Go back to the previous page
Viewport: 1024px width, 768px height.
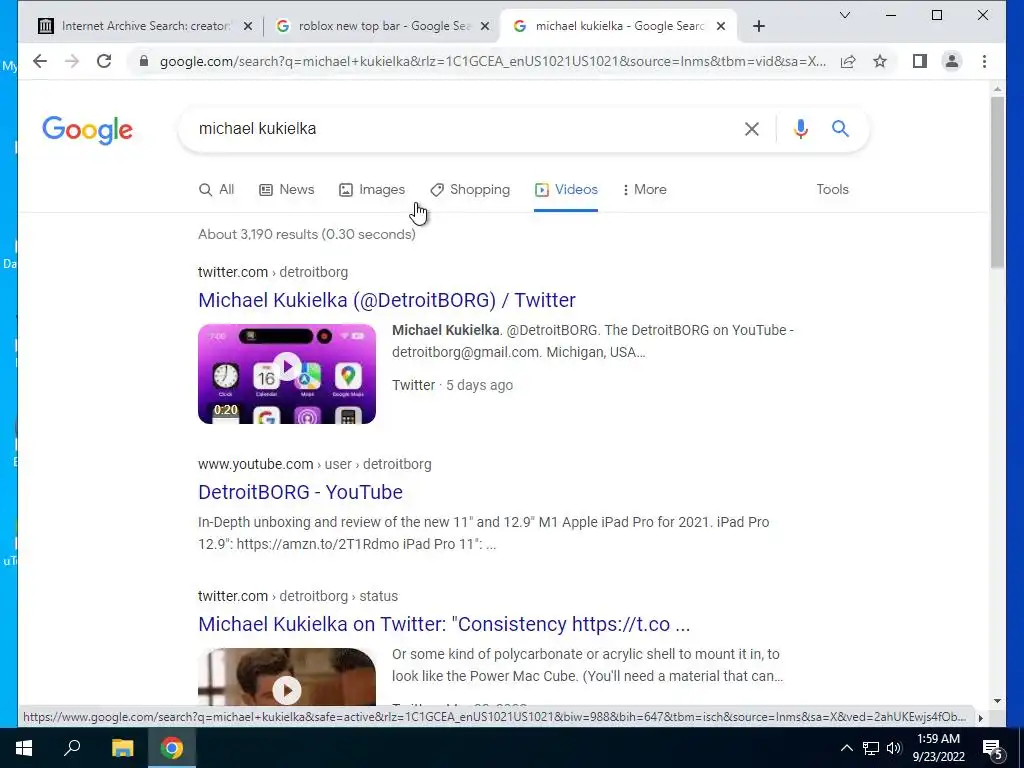tap(40, 61)
